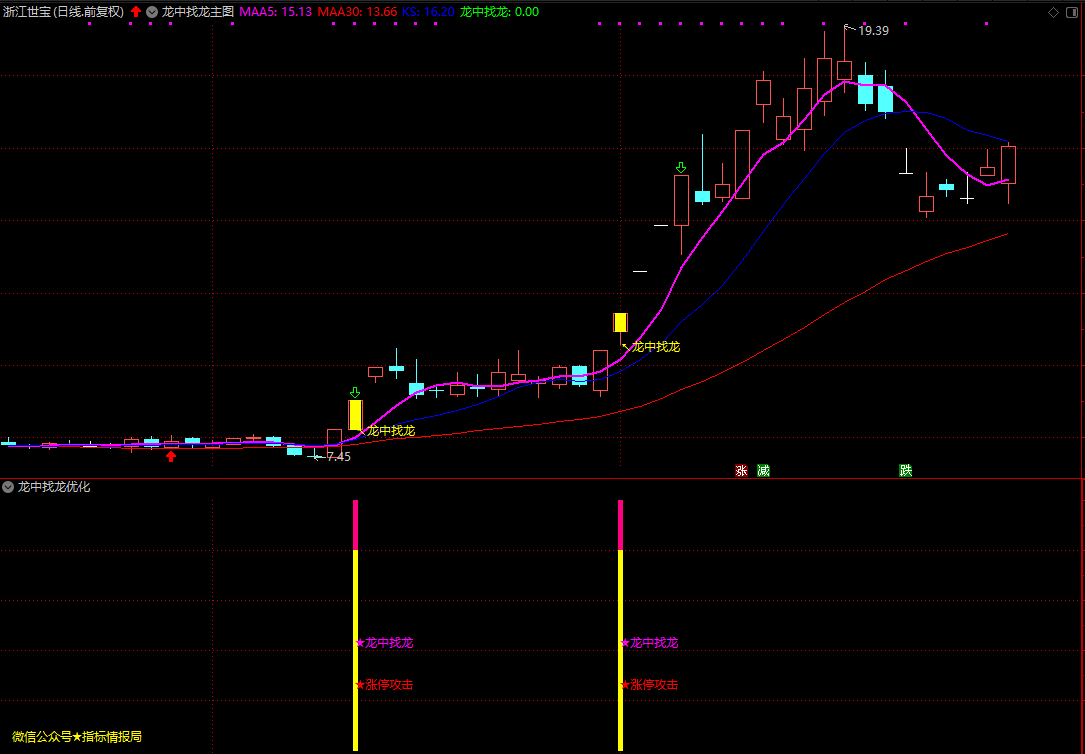Click the 龙中找龙主图 indicator name
Image resolution: width=1085 pixels, height=754 pixels.
(x=198, y=12)
